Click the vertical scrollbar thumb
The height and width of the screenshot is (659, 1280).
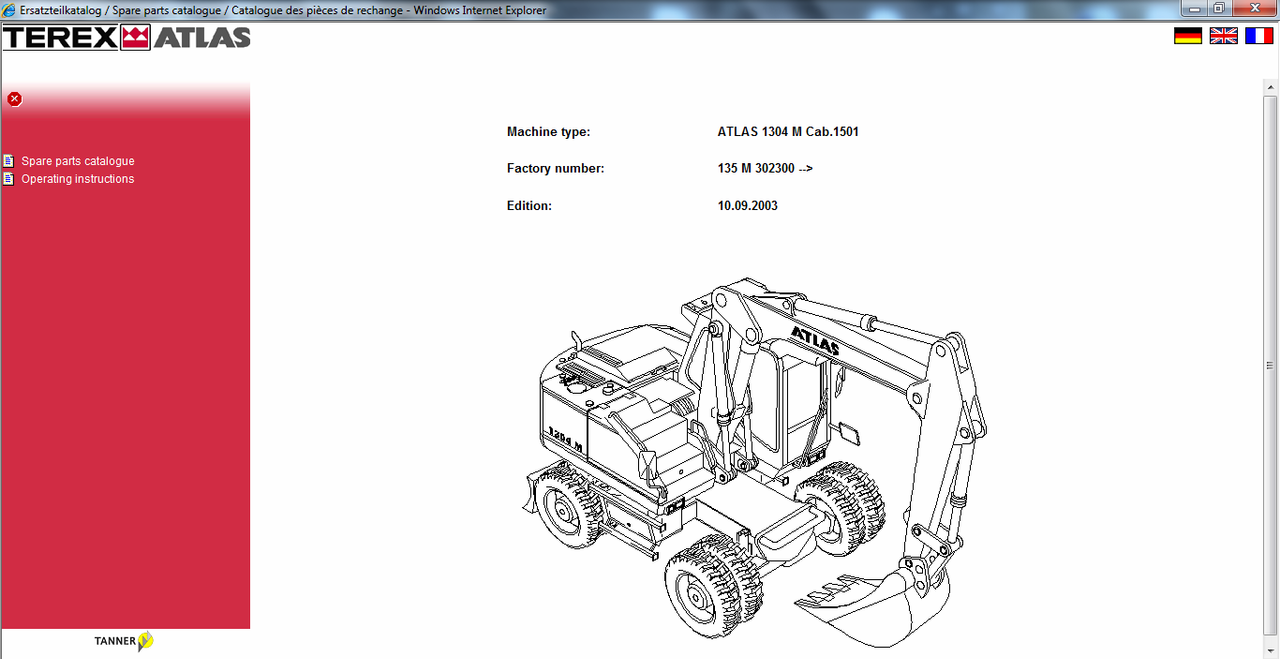[x=1271, y=368]
